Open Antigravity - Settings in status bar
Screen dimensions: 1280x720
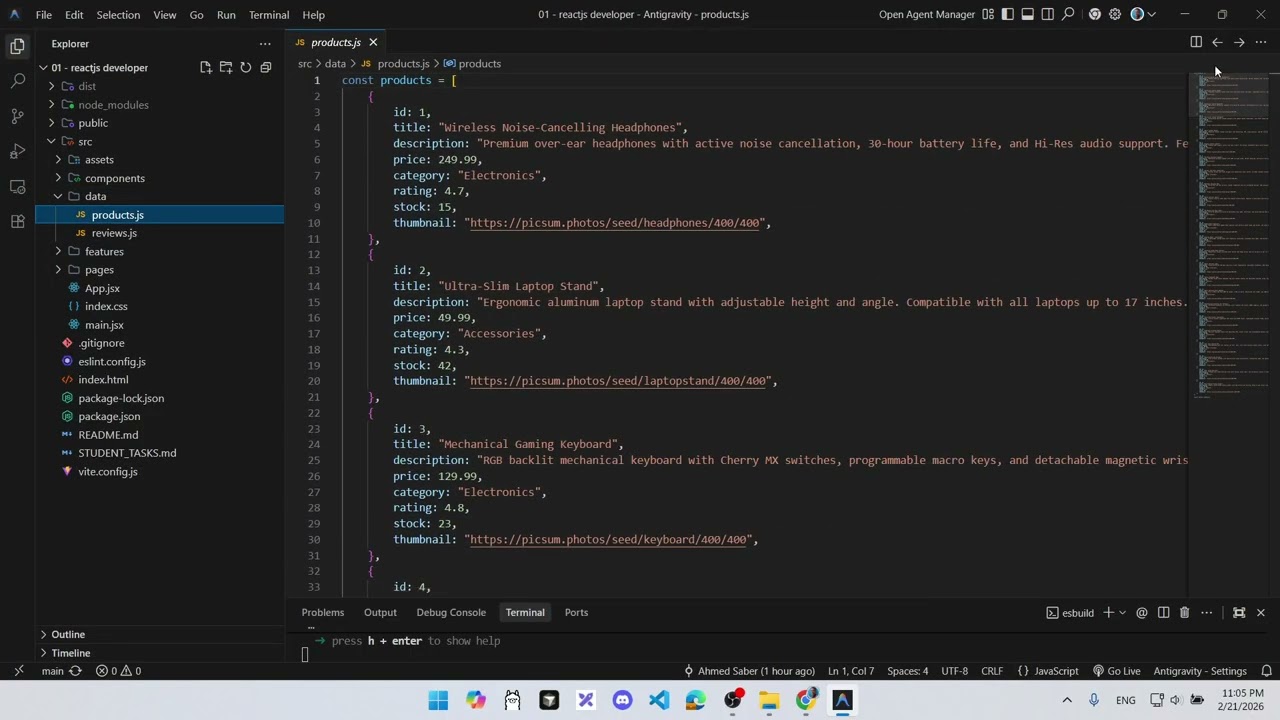pyautogui.click(x=1200, y=671)
